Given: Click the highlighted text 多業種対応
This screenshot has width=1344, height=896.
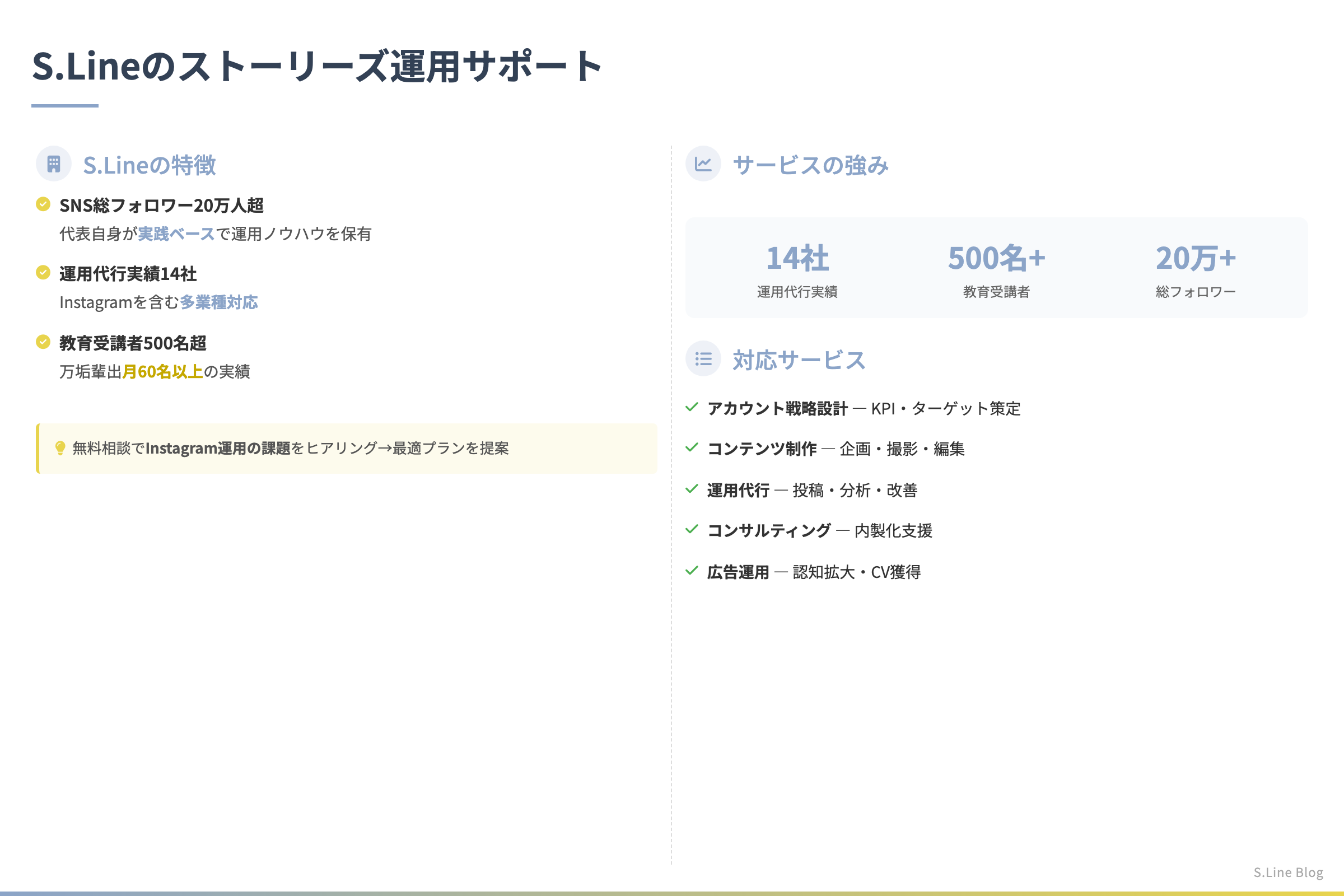Looking at the screenshot, I should coord(219,302).
